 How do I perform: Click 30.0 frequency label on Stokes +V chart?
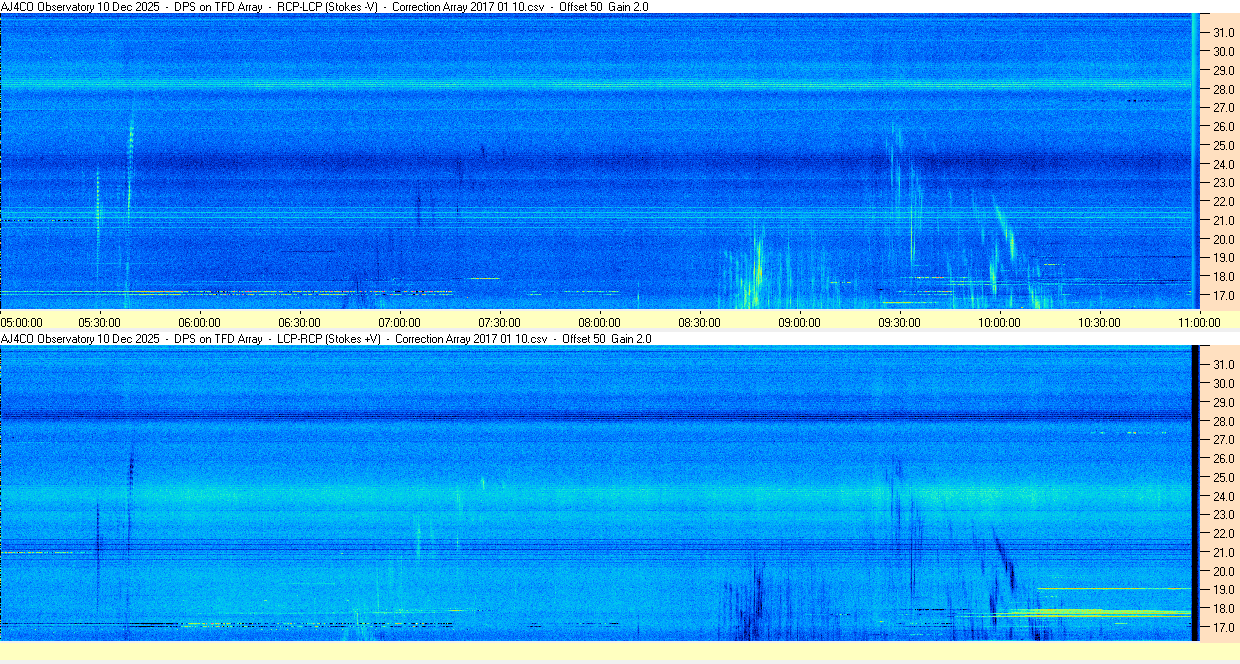(1224, 383)
